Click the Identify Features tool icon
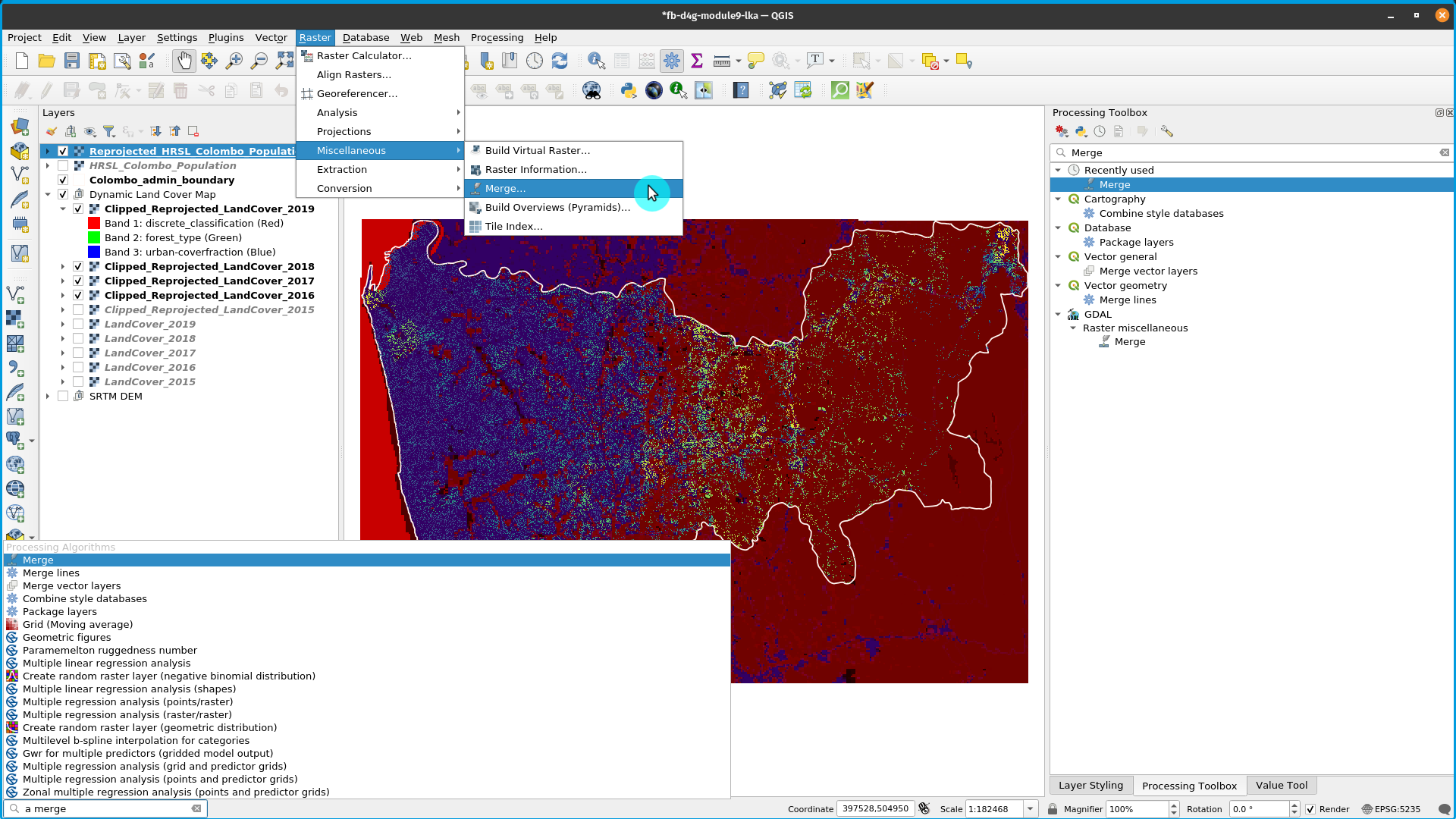This screenshot has height=819, width=1456. [x=597, y=61]
